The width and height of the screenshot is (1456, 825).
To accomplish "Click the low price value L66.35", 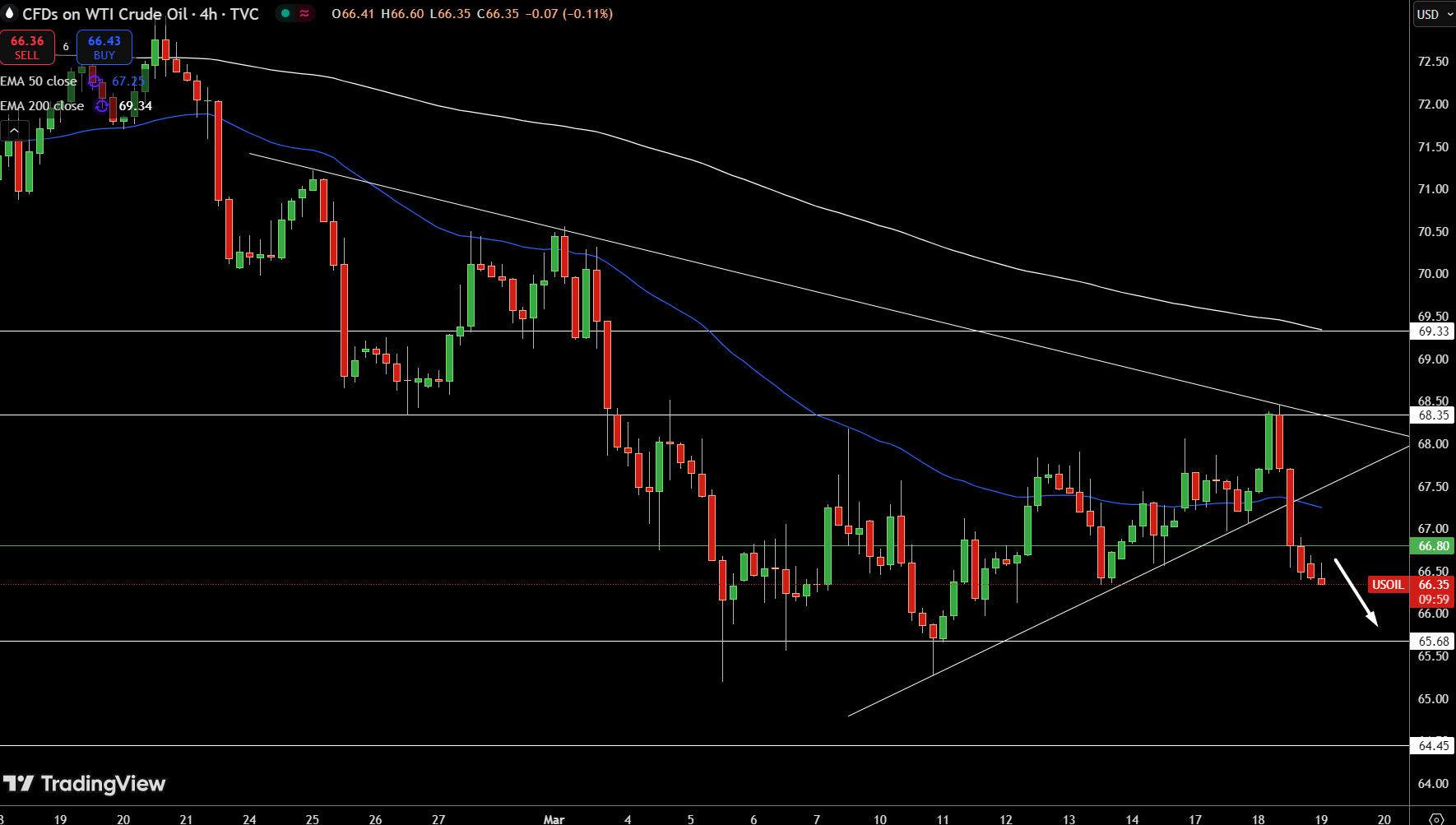I will click(x=450, y=14).
